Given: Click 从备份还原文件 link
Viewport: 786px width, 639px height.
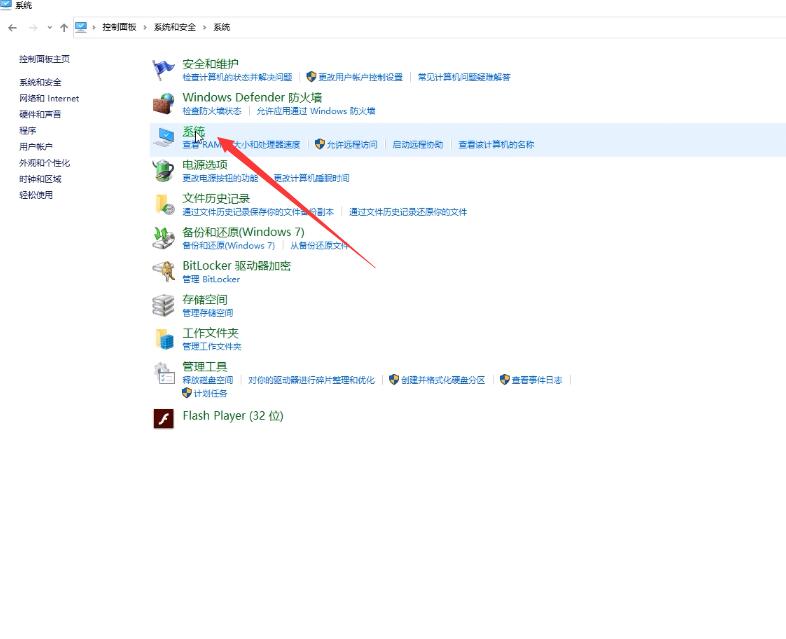Looking at the screenshot, I should (319, 246).
